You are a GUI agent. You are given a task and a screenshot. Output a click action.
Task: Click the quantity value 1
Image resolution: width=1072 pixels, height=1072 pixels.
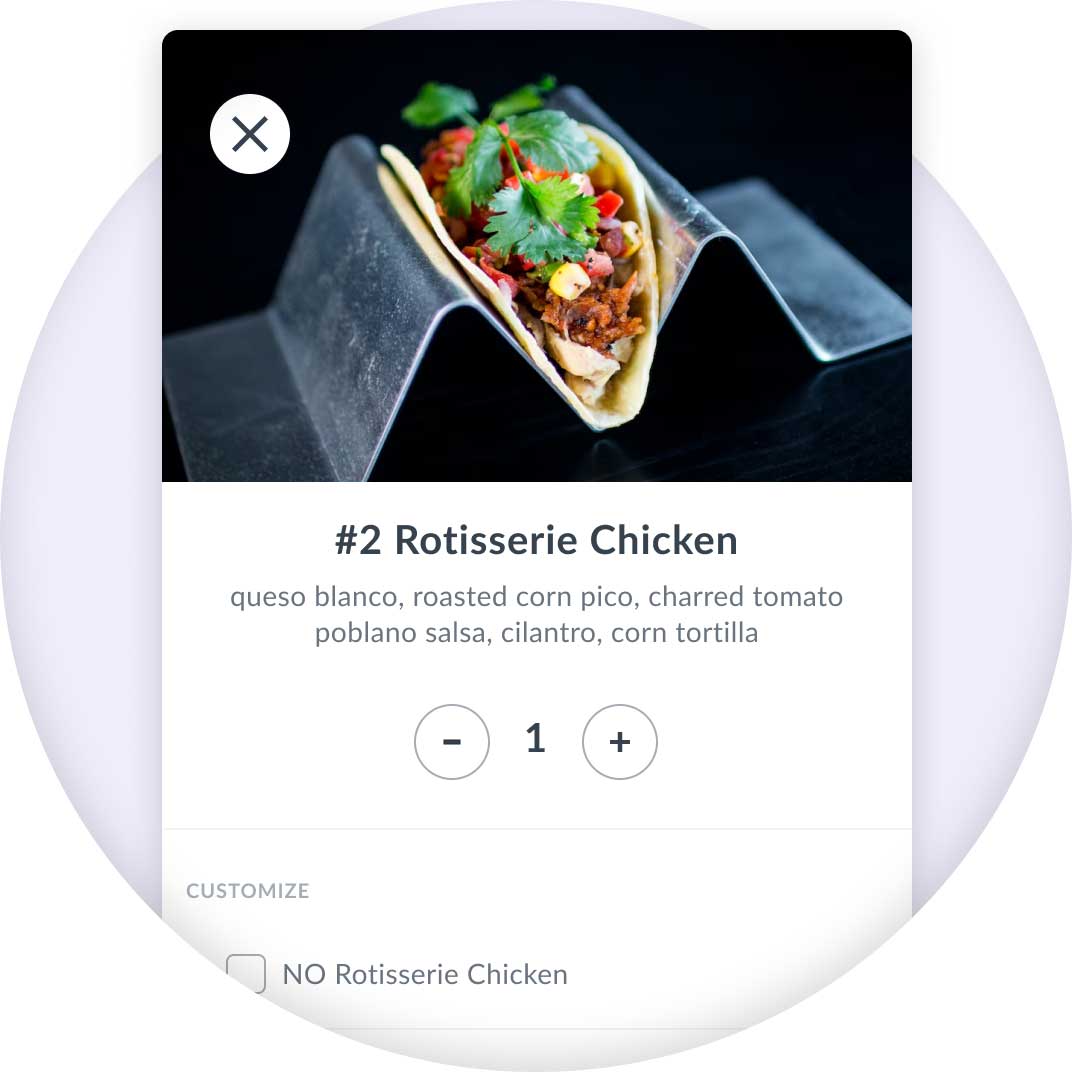(535, 739)
